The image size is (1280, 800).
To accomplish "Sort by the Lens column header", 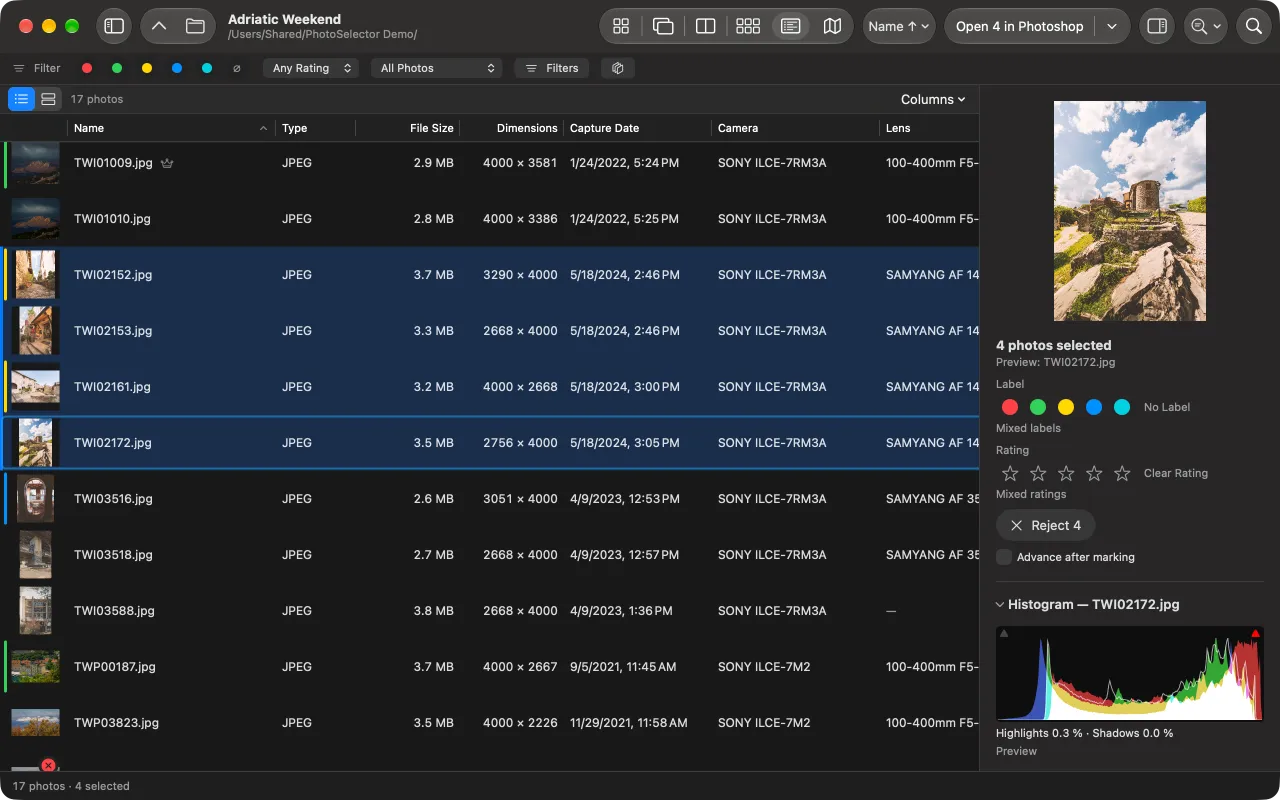I will click(929, 128).
